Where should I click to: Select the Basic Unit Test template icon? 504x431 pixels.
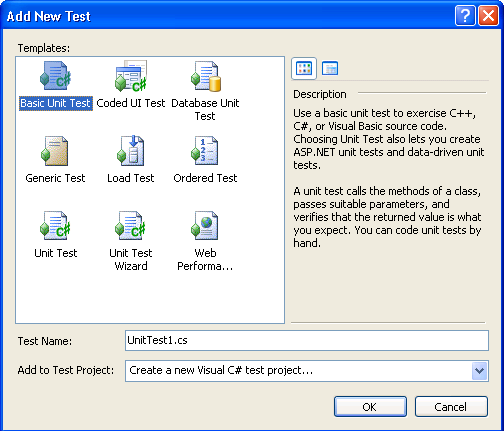56,76
